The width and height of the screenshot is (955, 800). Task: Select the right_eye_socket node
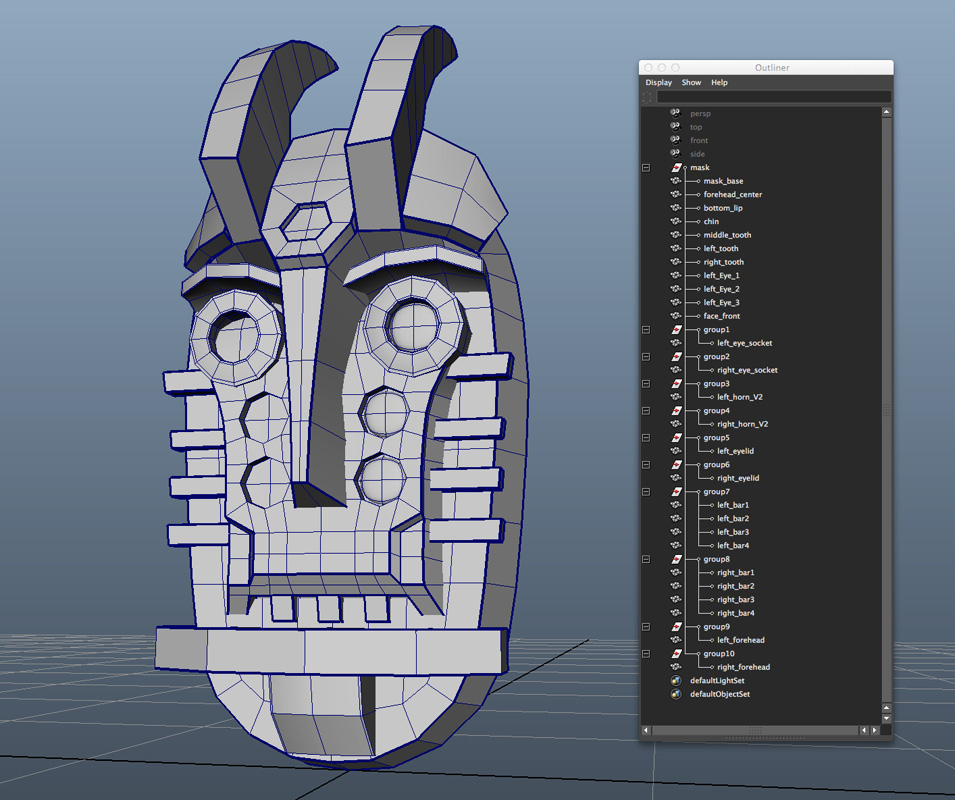(x=747, y=370)
